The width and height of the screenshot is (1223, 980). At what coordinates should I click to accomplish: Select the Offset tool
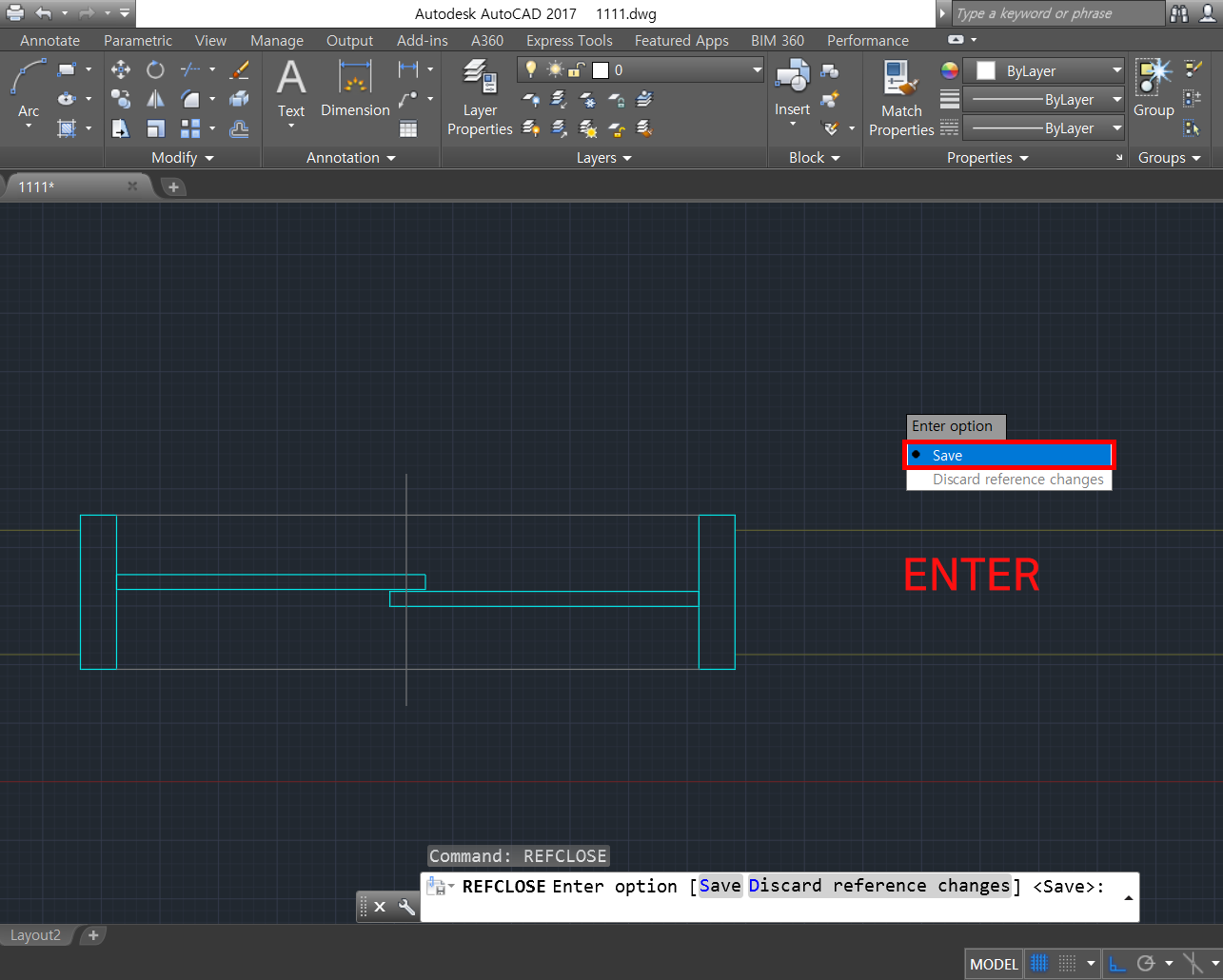(x=240, y=128)
